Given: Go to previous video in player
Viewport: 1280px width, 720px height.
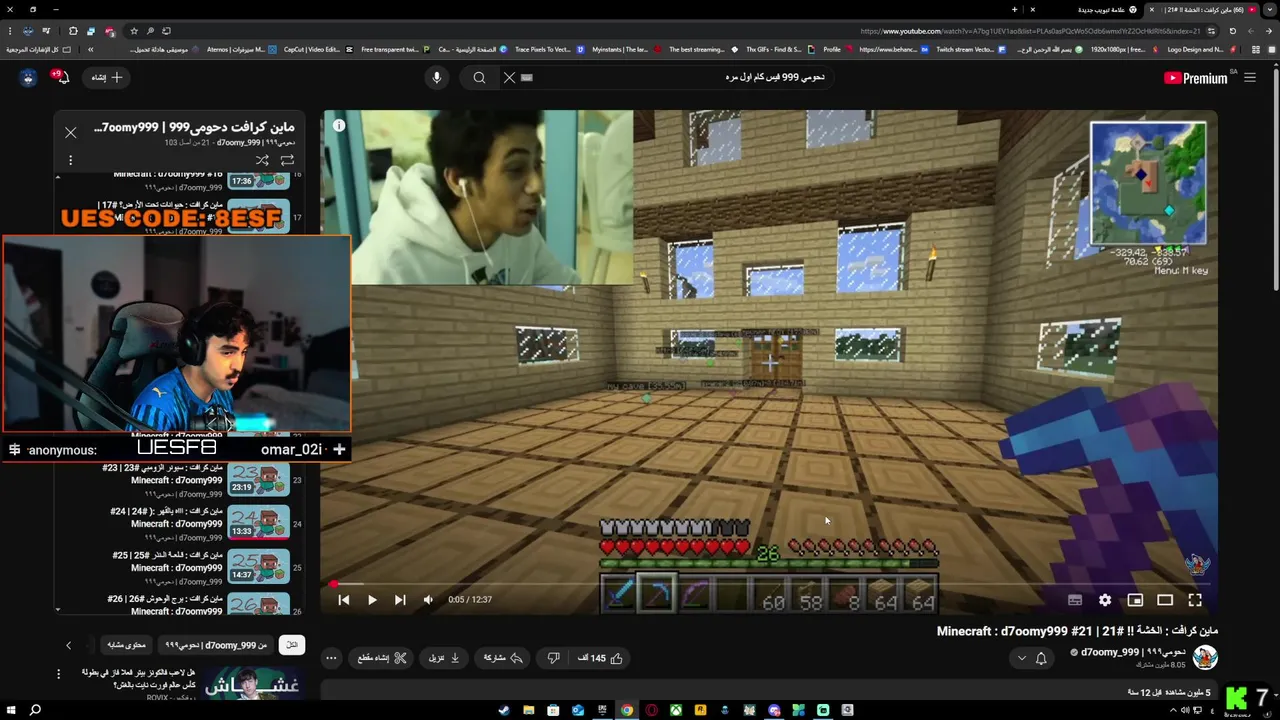Looking at the screenshot, I should [344, 600].
